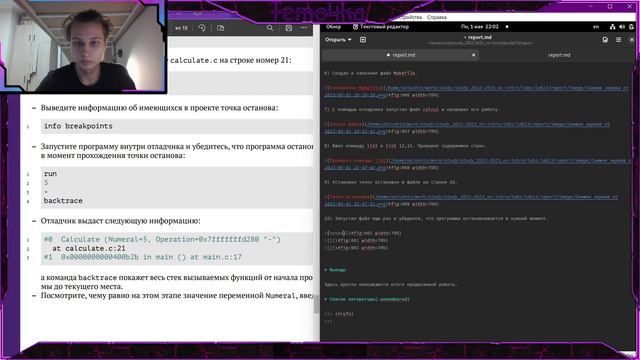This screenshot has width=640, height=360.
Task: Click the 'Точка останова' image link path
Action: [471, 200]
